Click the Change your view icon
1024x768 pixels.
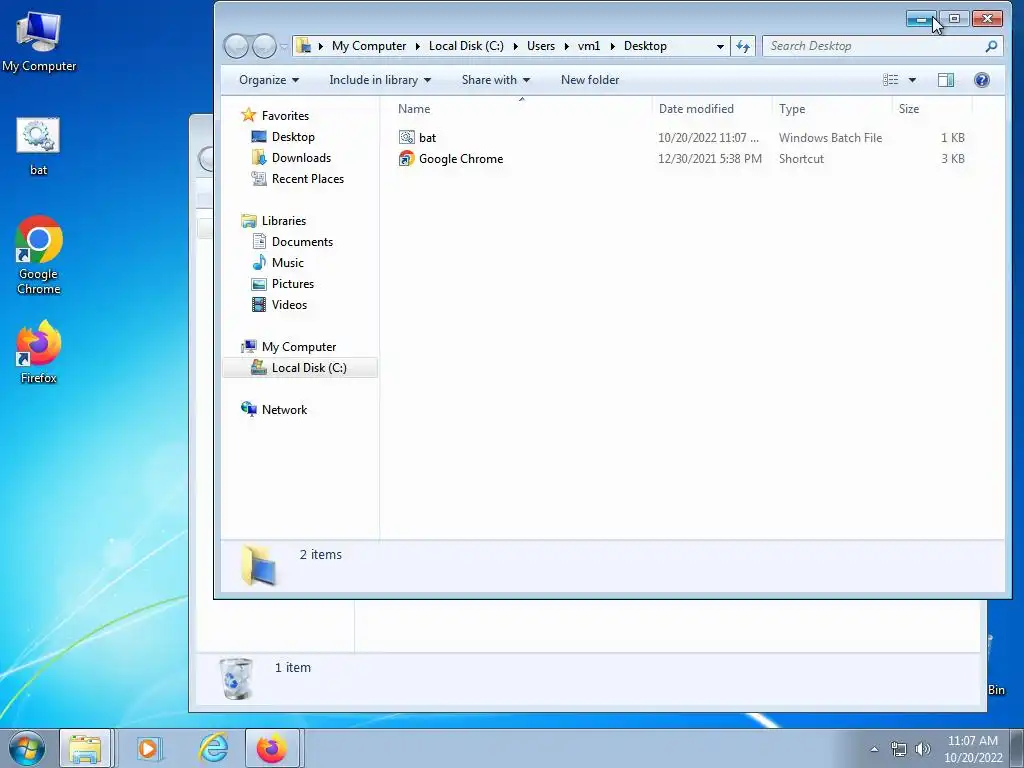(891, 80)
